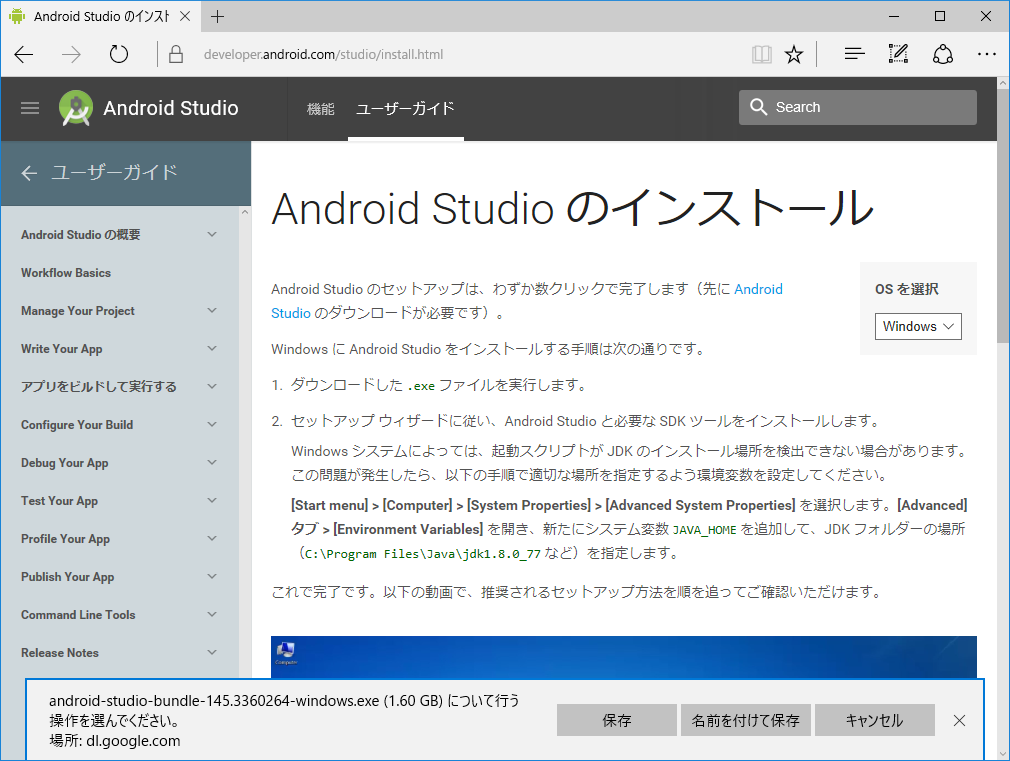Click the sidebar scroll up arrow
This screenshot has height=761, width=1010.
245,212
